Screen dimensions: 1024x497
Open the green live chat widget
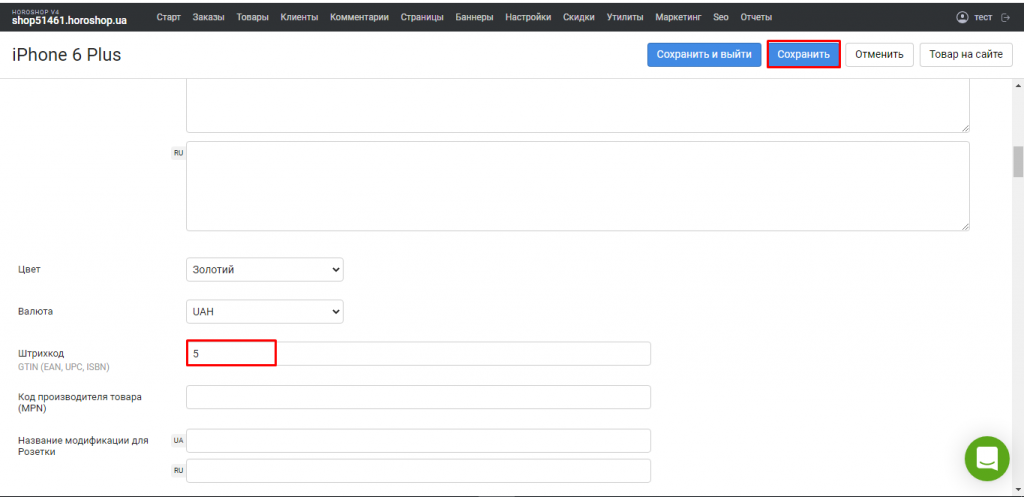987,458
